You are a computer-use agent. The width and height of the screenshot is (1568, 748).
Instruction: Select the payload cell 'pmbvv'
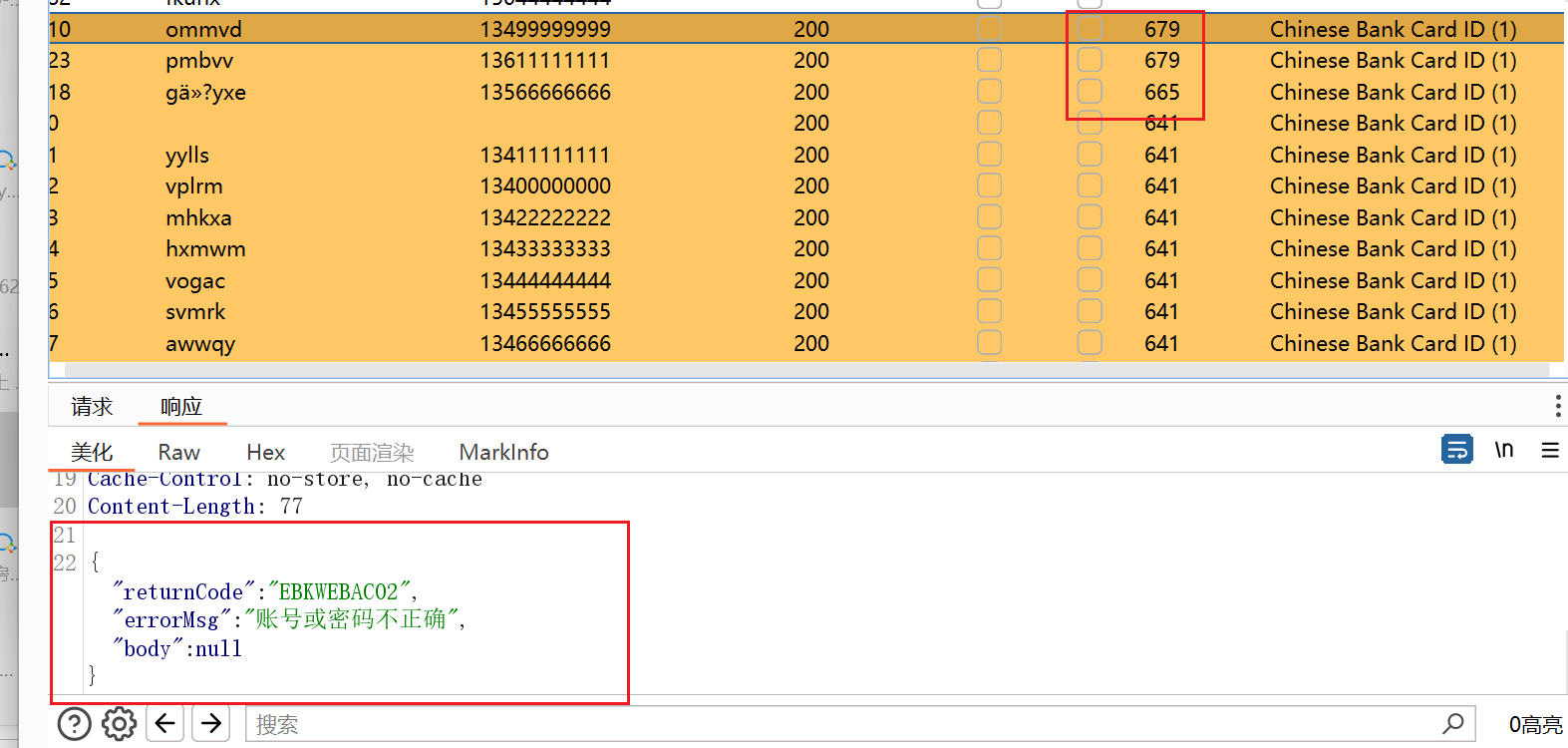point(199,61)
